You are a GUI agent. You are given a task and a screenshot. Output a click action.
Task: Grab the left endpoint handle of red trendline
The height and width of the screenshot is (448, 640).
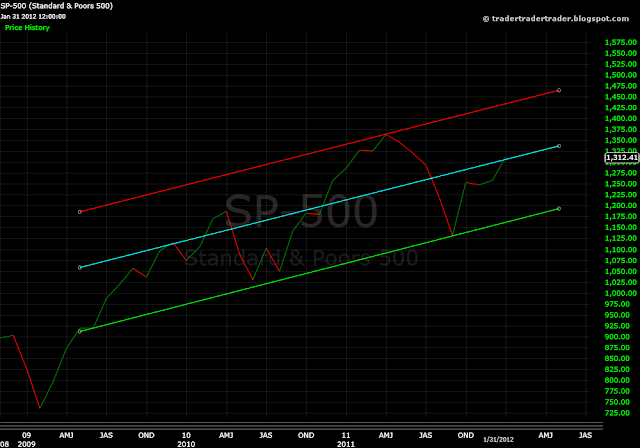click(x=80, y=212)
